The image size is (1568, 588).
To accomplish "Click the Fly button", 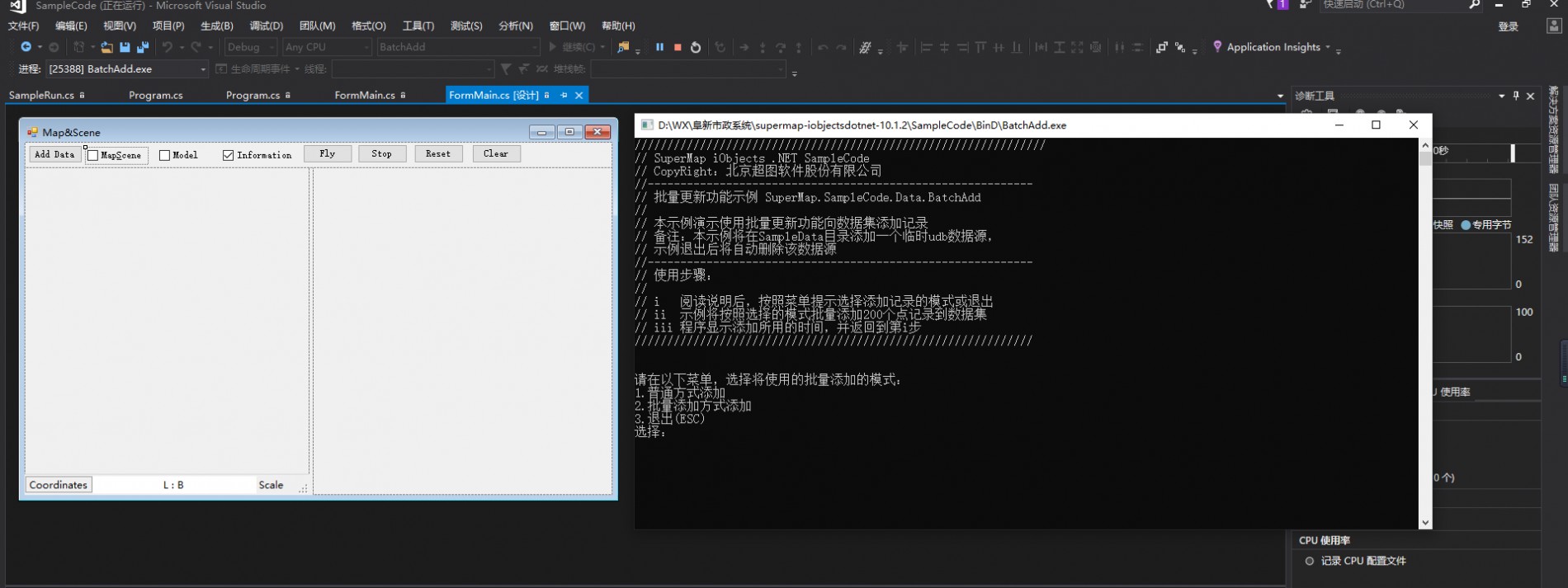I will tap(328, 153).
